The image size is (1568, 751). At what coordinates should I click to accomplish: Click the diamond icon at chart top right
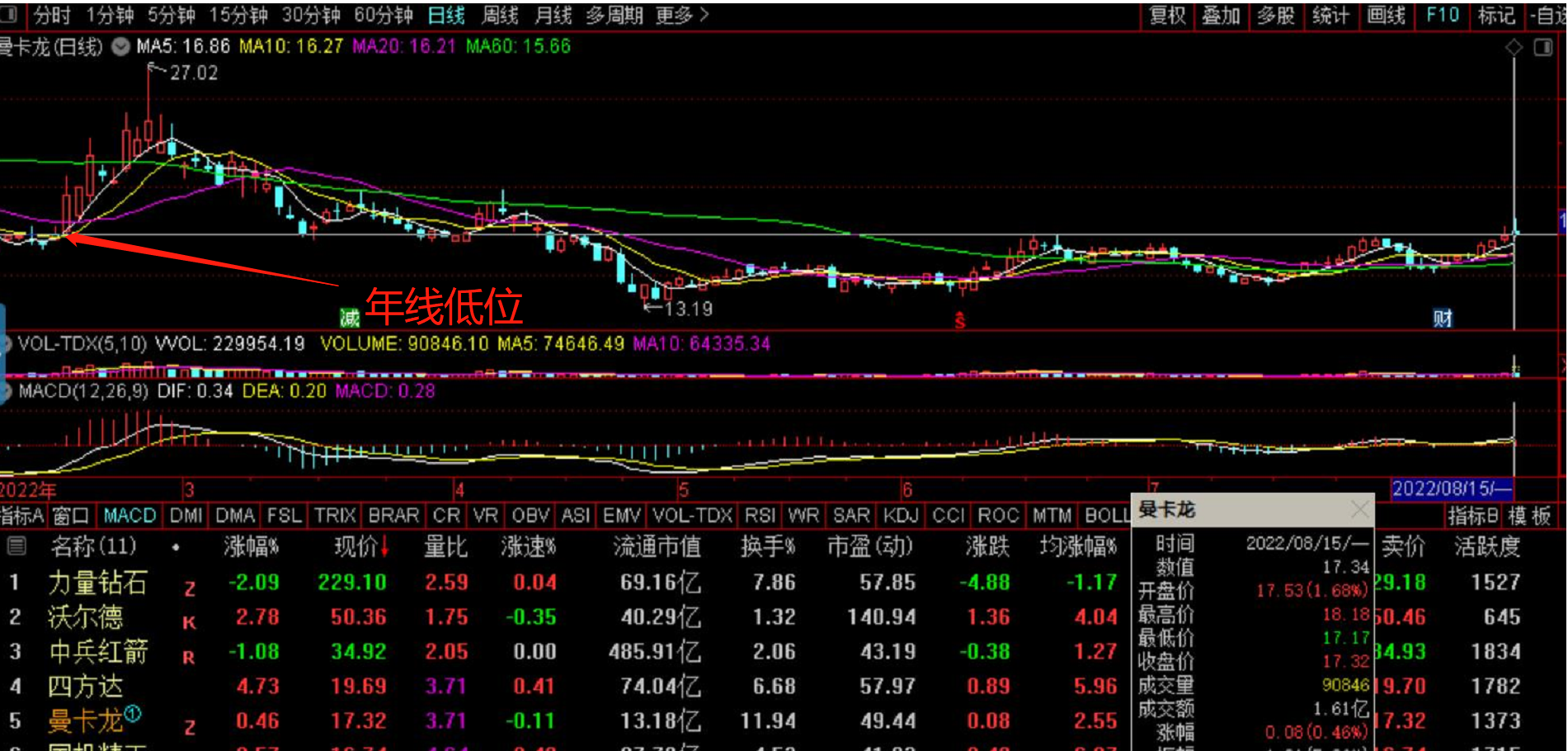[x=1514, y=48]
